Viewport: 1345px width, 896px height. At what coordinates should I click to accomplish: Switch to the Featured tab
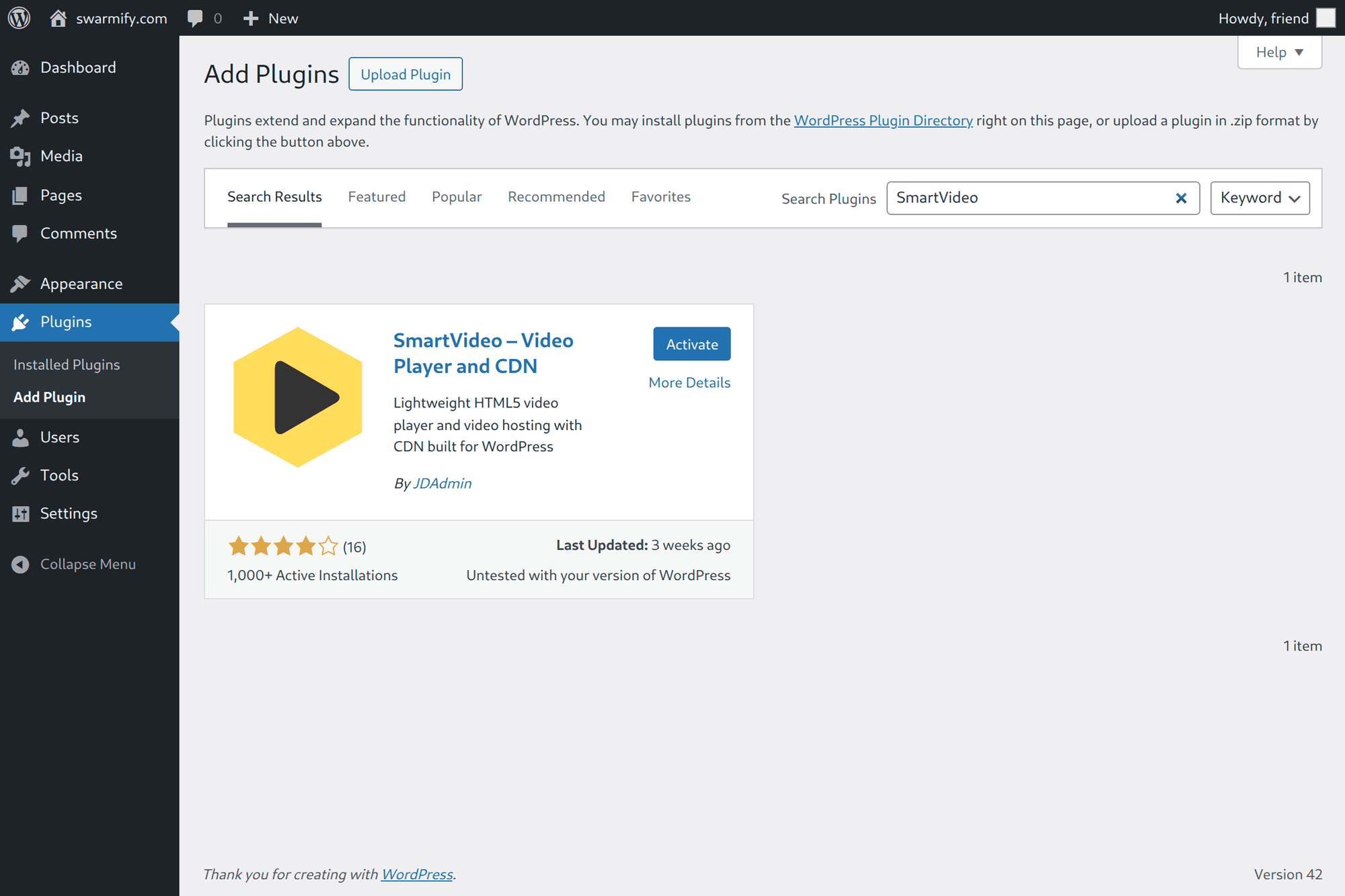pyautogui.click(x=377, y=196)
